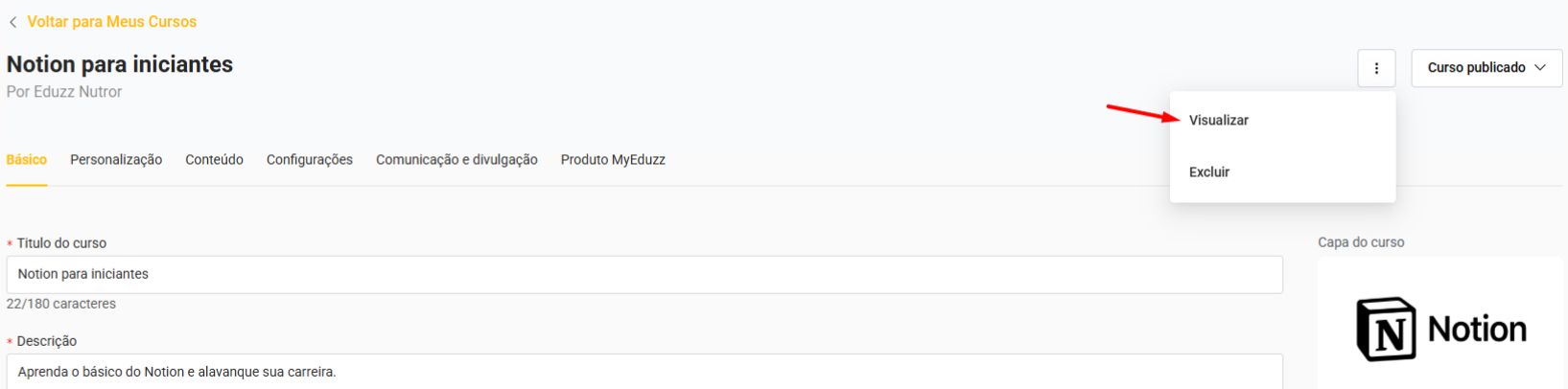This screenshot has width=1568, height=389.
Task: Select Visualizar from the options menu
Action: point(1219,121)
